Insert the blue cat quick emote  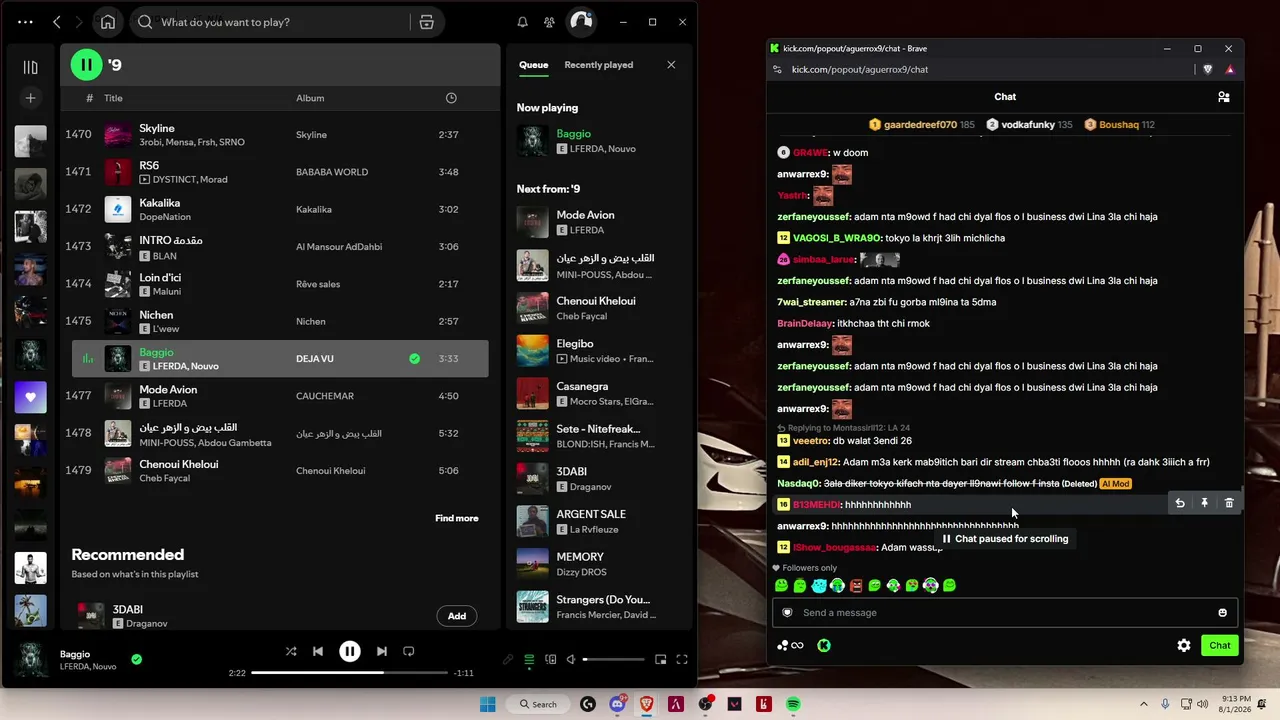click(819, 586)
